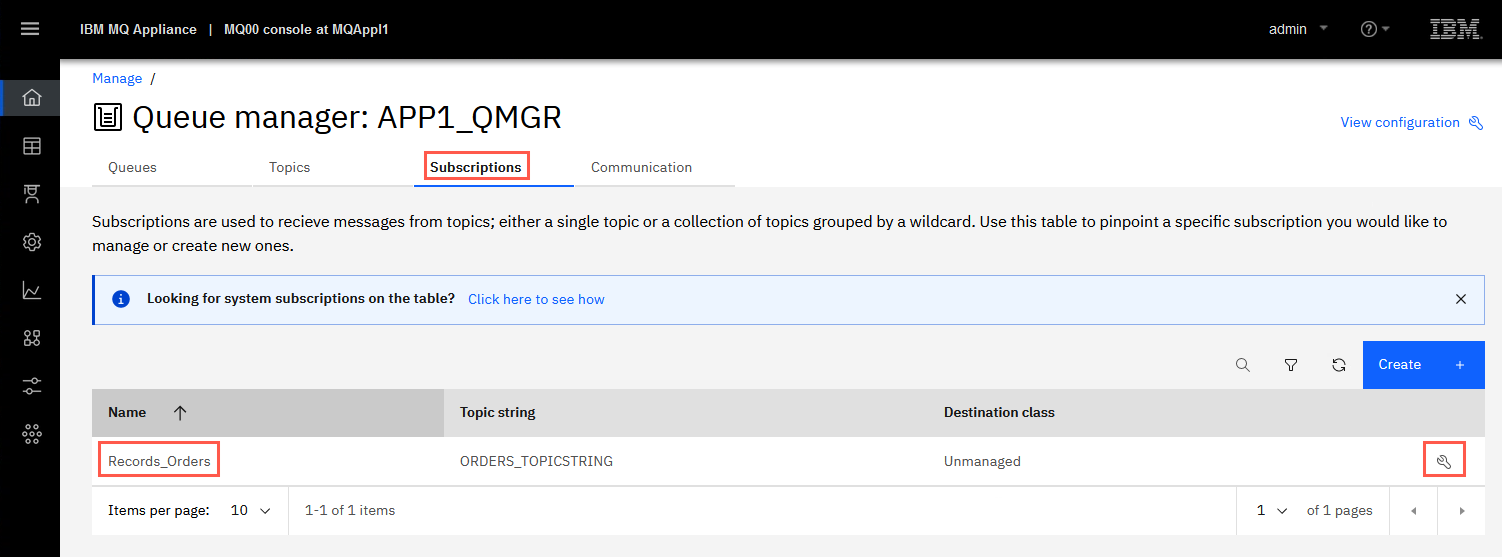Change the items per page dropdown
This screenshot has width=1502, height=557.
point(251,510)
